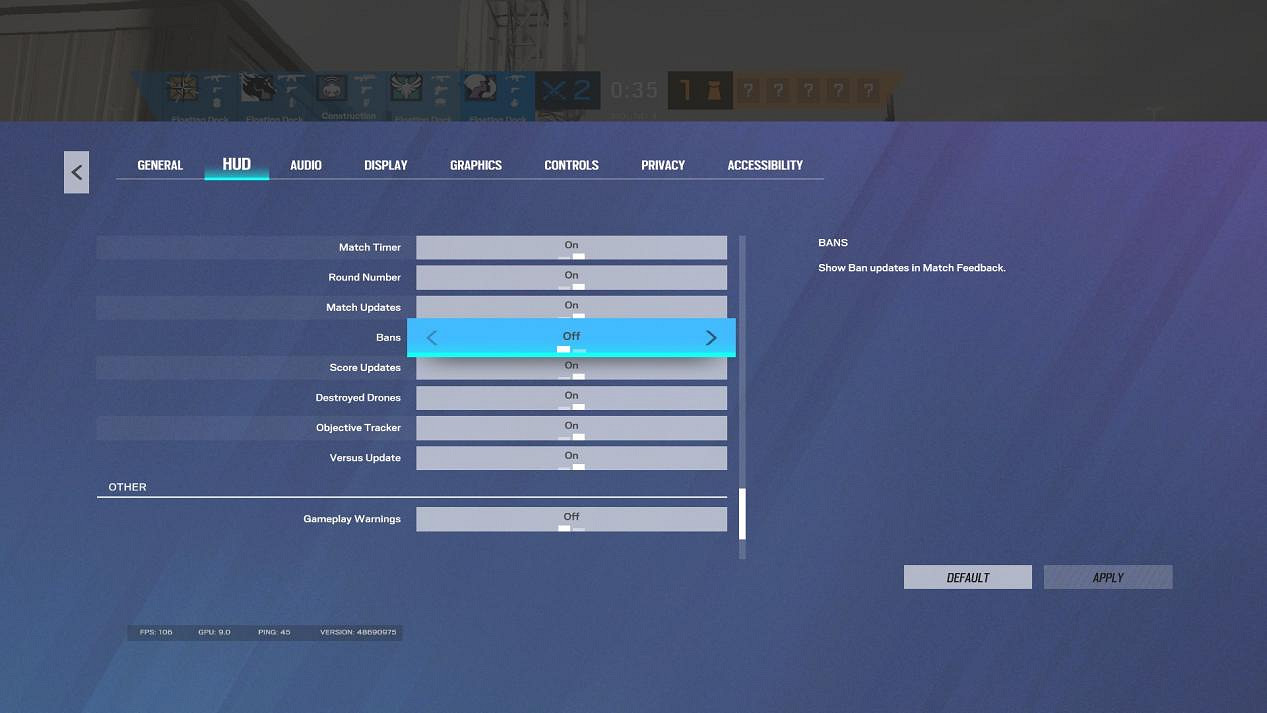Image resolution: width=1267 pixels, height=713 pixels.
Task: Select the Controls tab
Action: (571, 165)
